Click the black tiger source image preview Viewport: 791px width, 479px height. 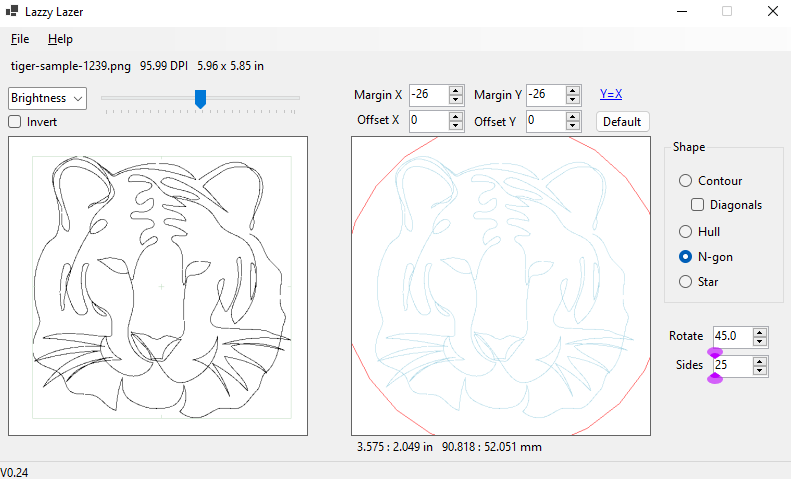coord(158,286)
